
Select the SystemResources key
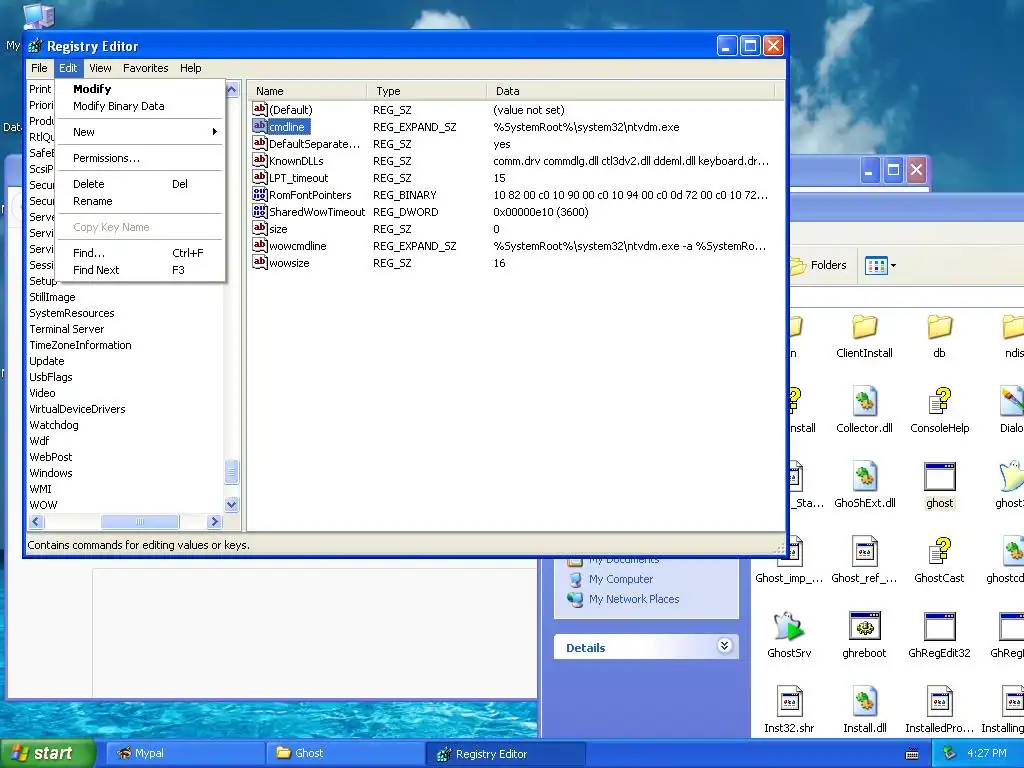72,313
